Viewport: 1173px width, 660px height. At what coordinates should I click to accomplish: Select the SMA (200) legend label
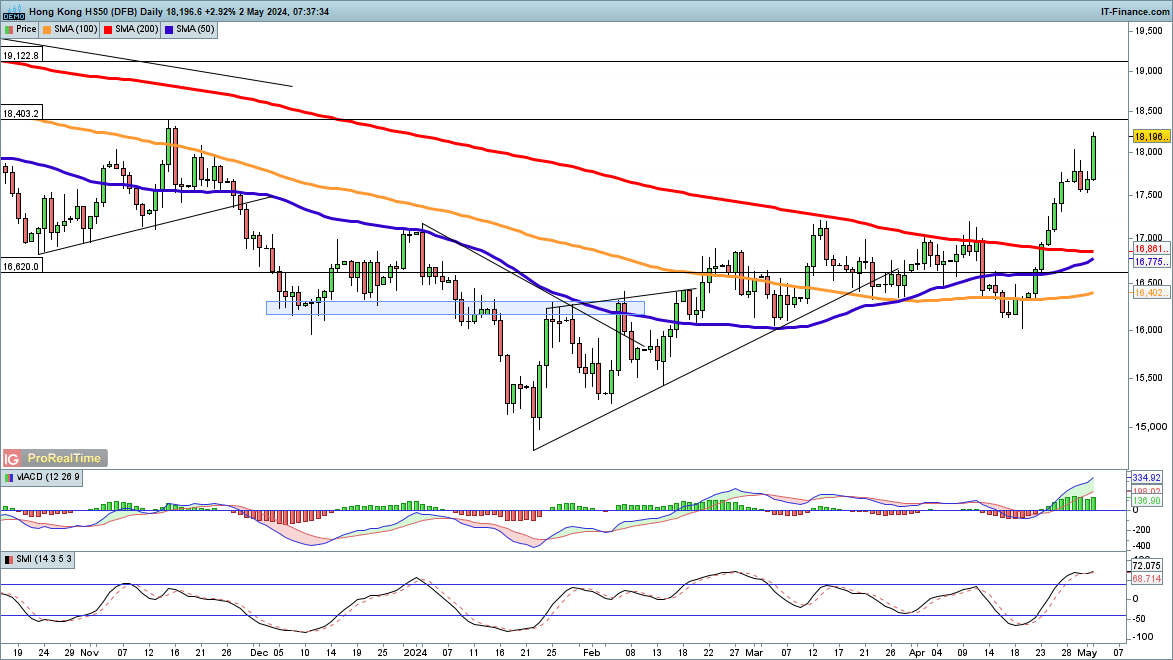pos(138,30)
